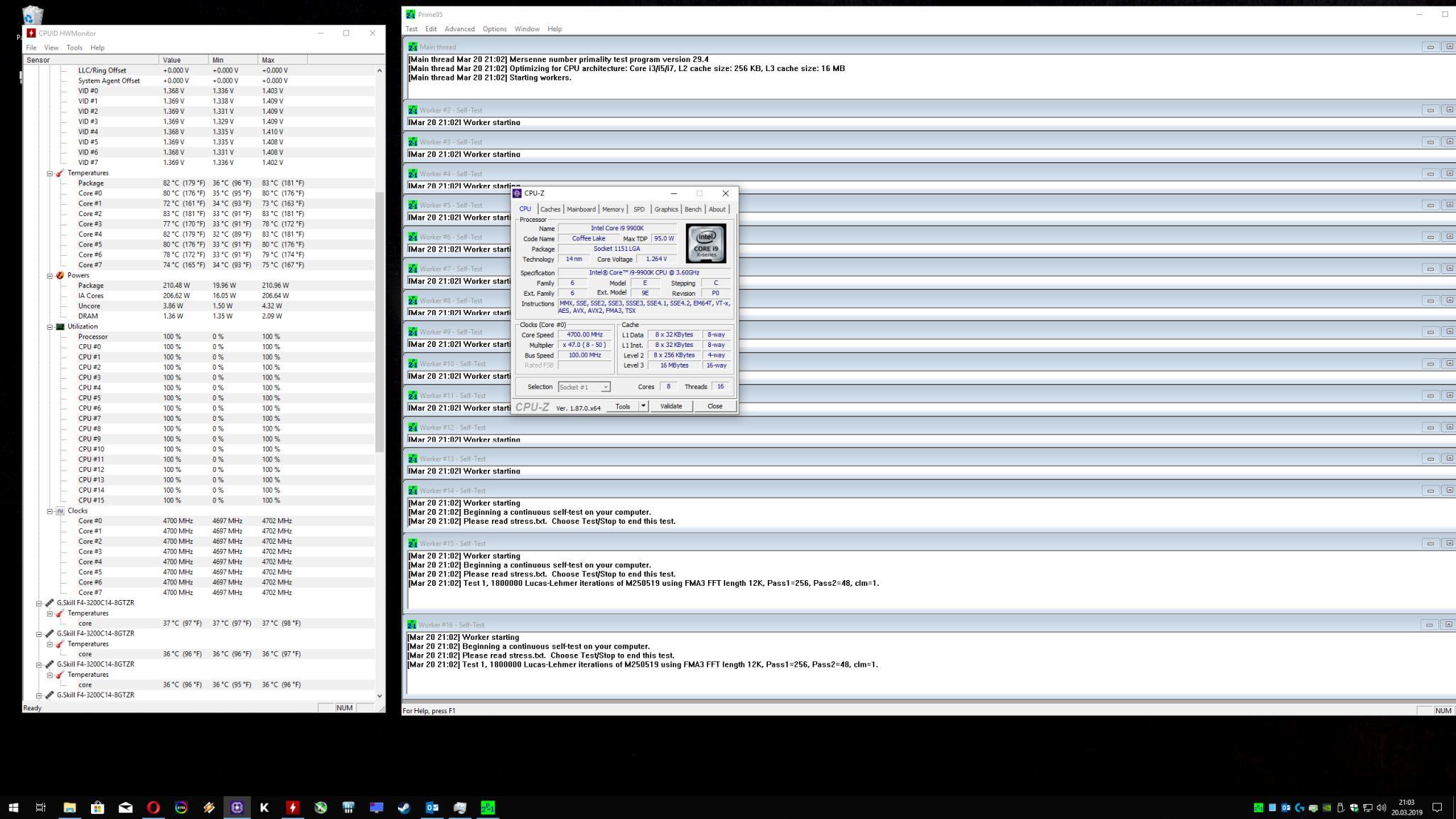Click the Opera browser taskbar icon
This screenshot has width=1456, height=819.
pyautogui.click(x=153, y=808)
